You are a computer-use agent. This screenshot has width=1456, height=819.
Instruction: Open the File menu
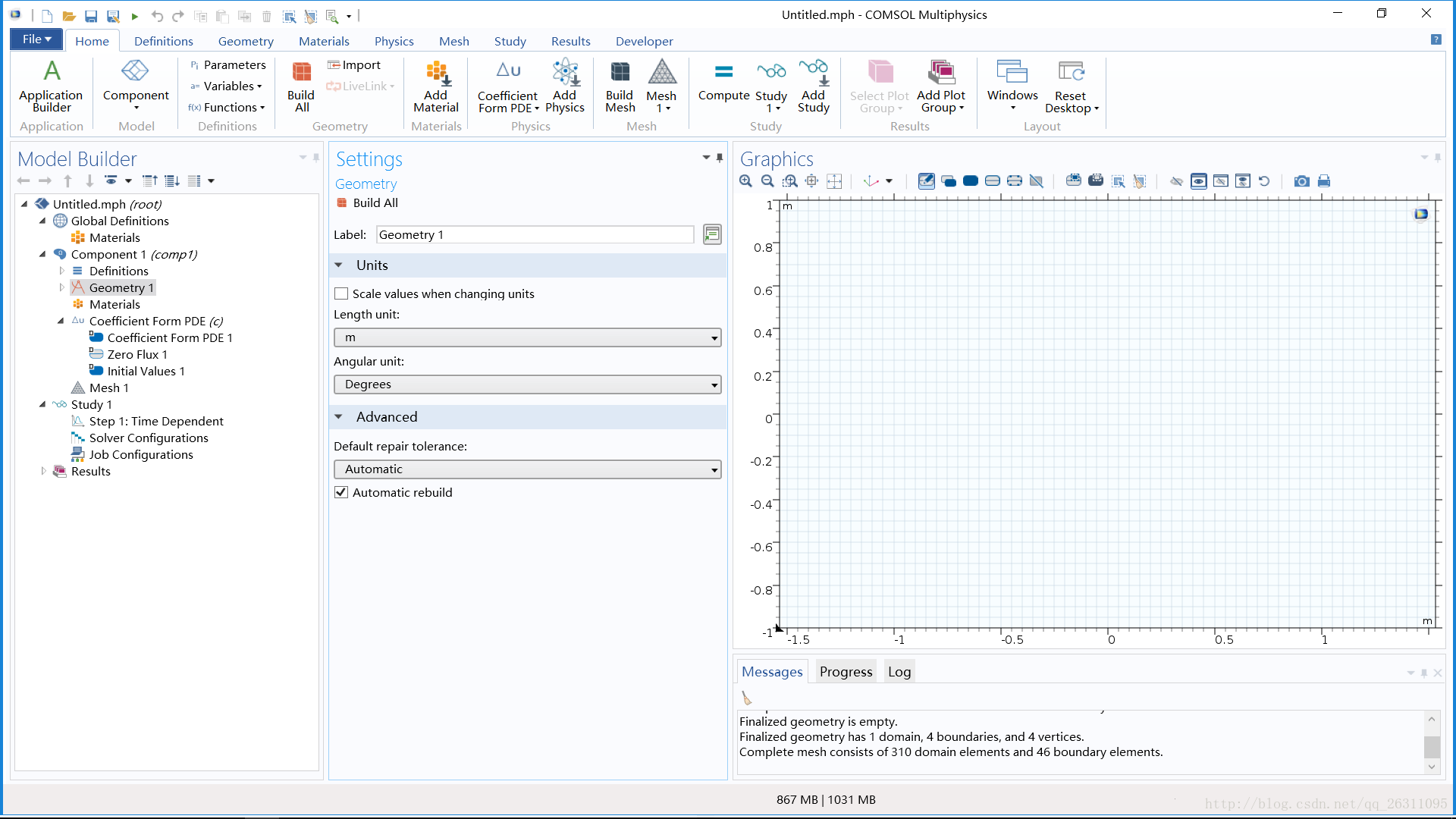36,39
